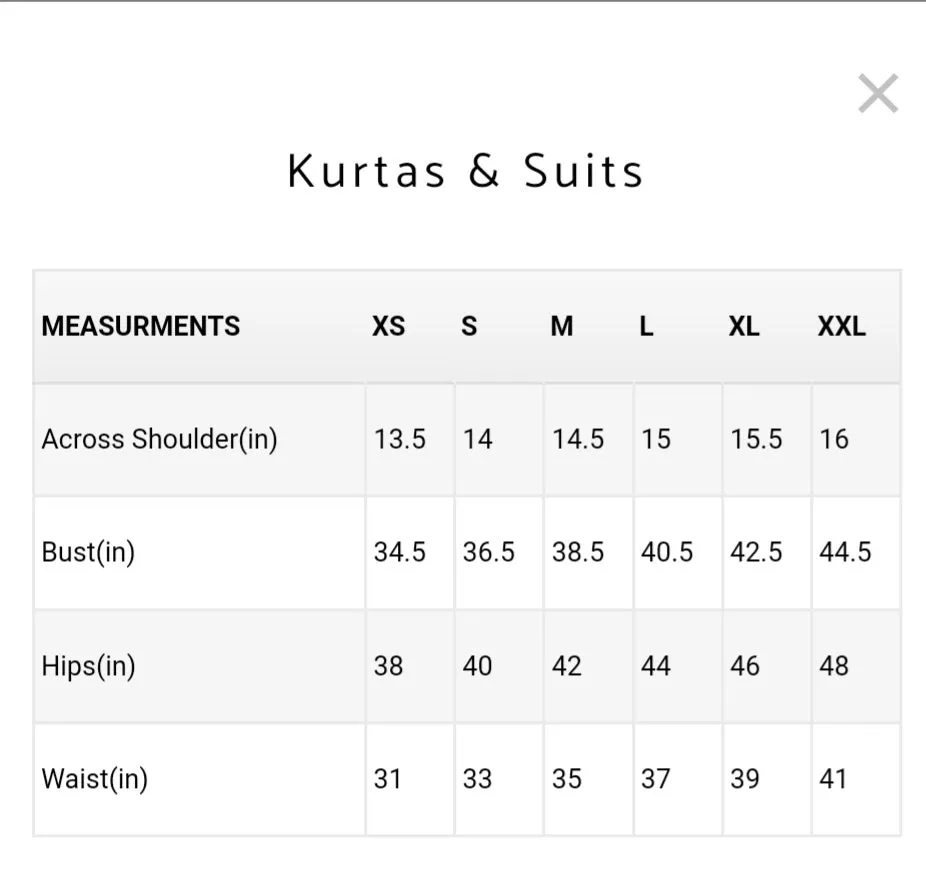
Task: Select the 44 hips value for L
Action: tap(656, 666)
